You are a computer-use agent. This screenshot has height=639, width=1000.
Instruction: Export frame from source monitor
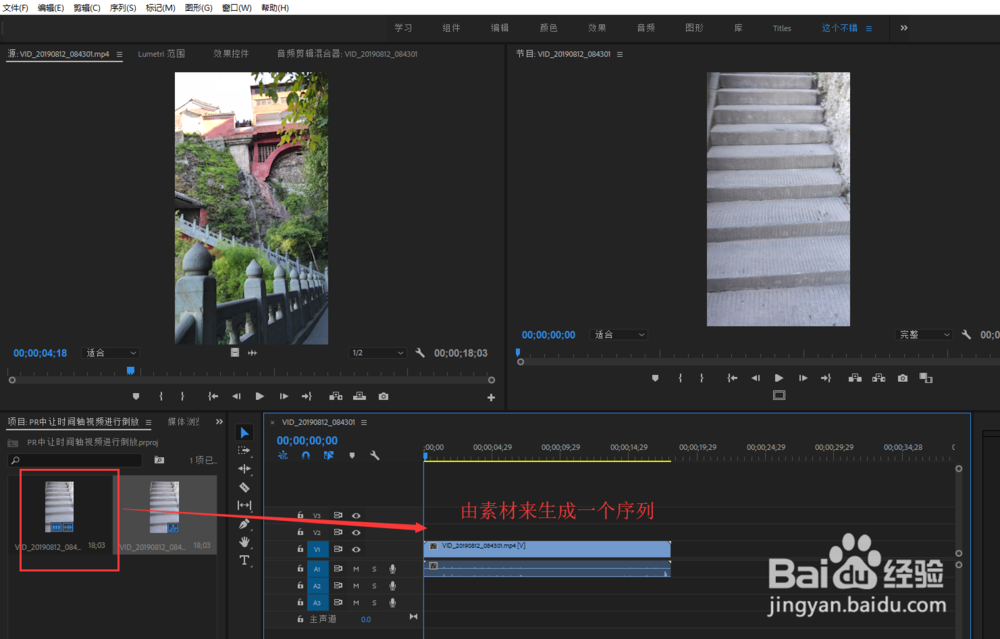383,396
